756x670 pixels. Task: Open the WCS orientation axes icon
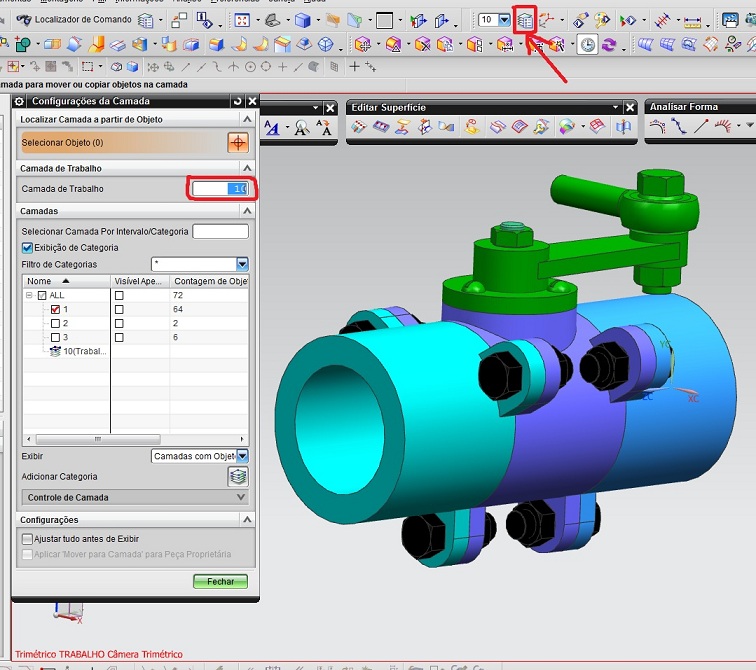546,20
